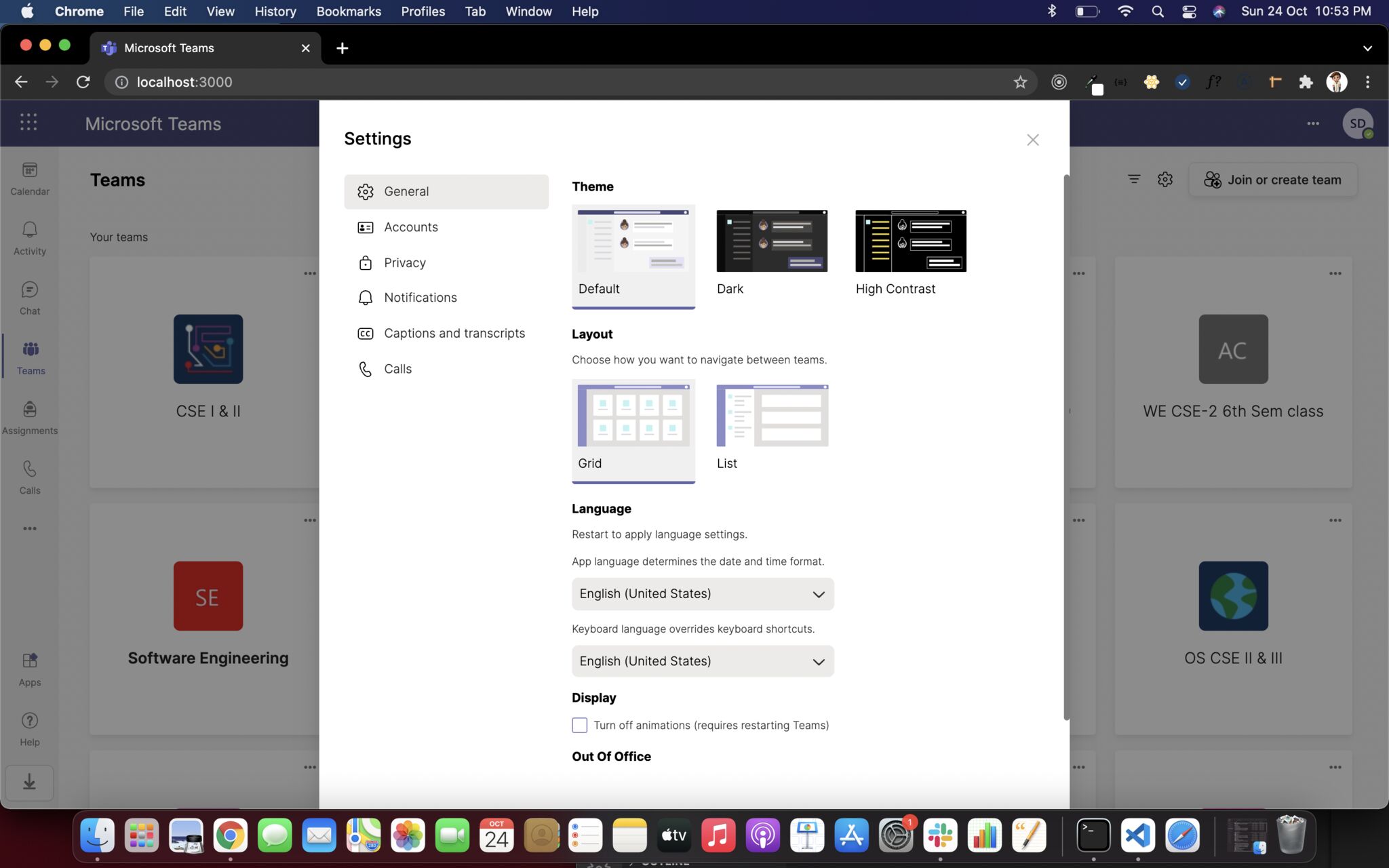This screenshot has height=868, width=1389.
Task: Close the Settings dialog
Action: point(1032,140)
